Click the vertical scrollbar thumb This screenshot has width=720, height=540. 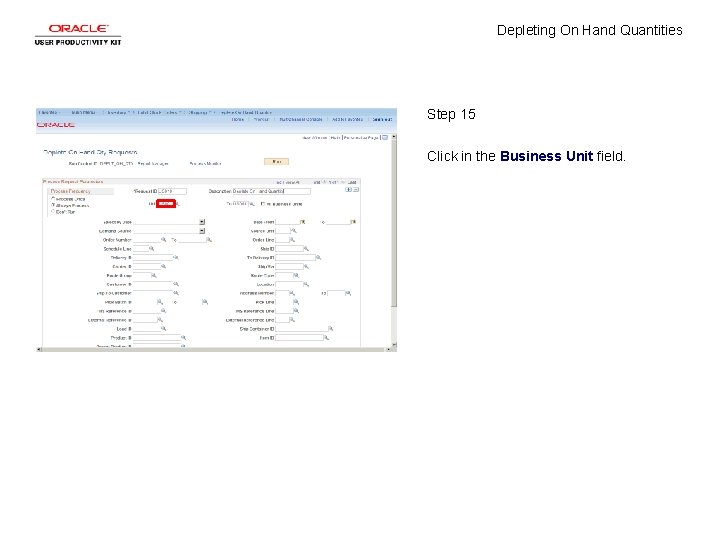click(394, 225)
